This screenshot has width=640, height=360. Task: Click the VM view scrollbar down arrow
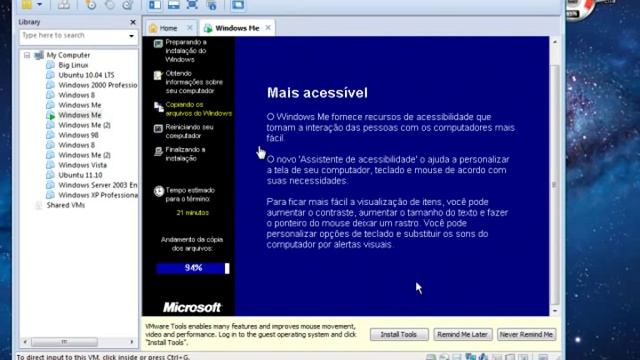click(555, 311)
